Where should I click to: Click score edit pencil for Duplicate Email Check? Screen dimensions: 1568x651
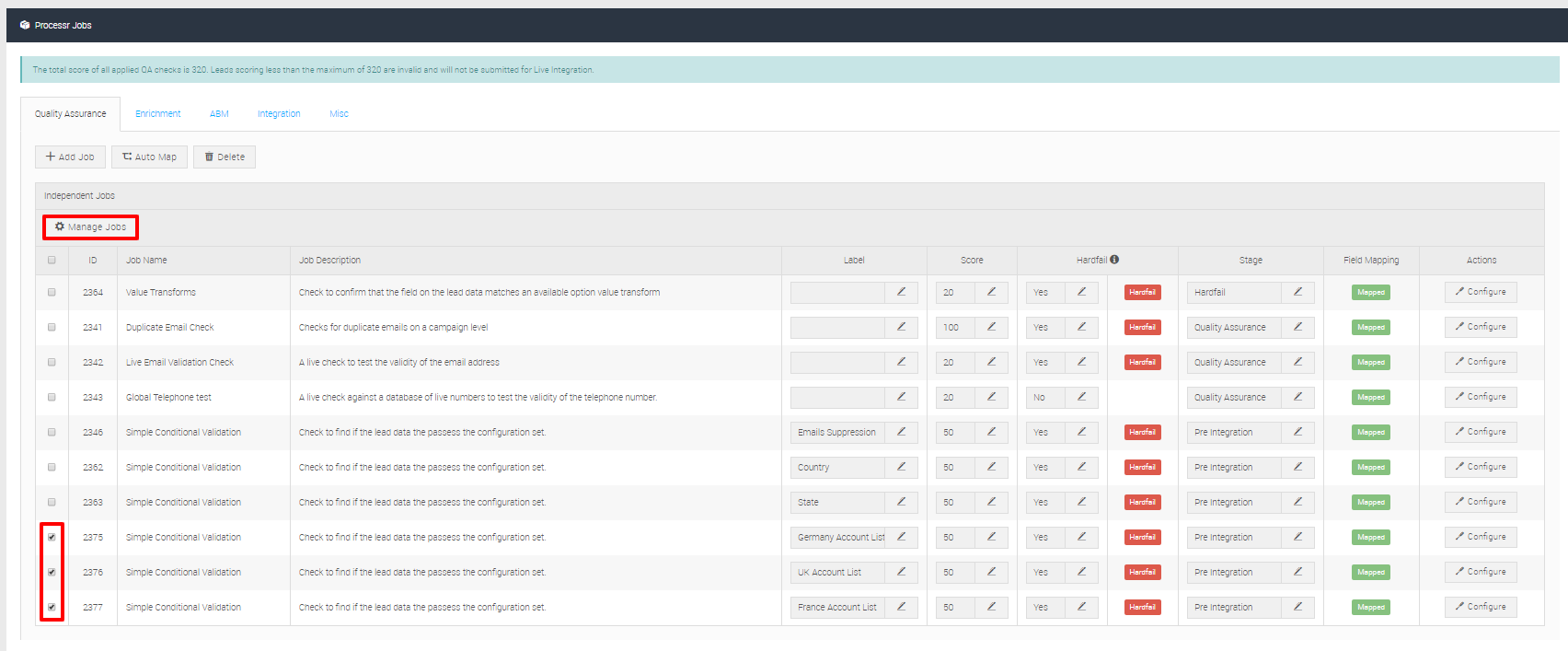click(991, 327)
